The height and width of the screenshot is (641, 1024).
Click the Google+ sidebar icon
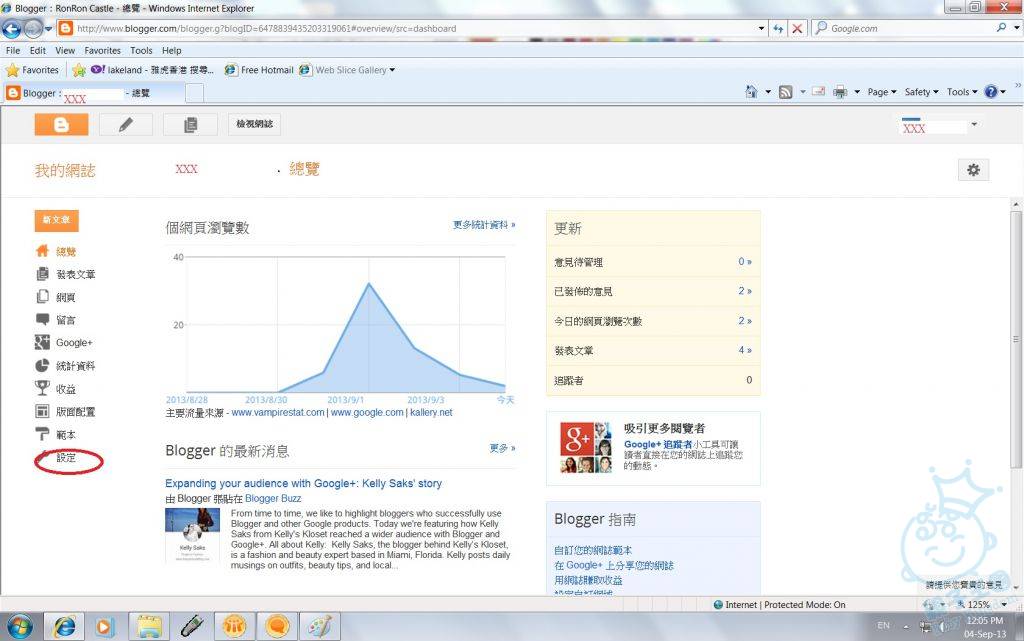(x=43, y=343)
